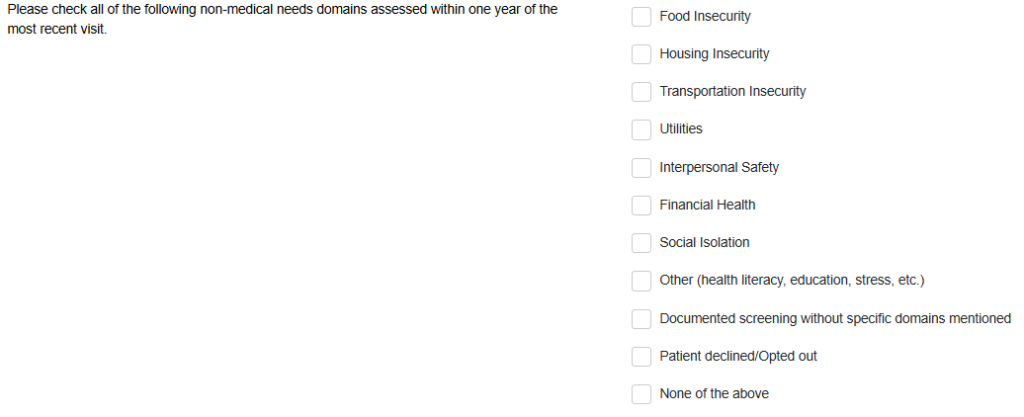Select the Utilities checkbox

click(x=641, y=130)
